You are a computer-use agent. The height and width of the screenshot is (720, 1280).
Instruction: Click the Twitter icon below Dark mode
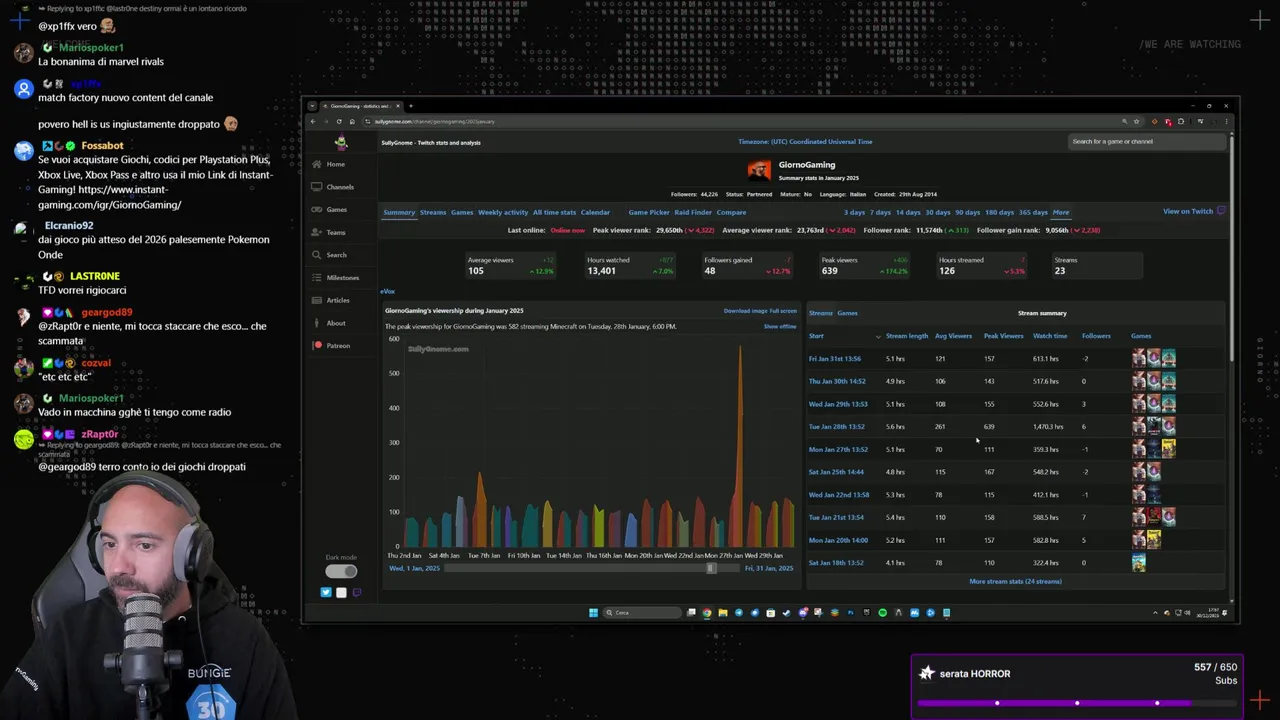326,592
